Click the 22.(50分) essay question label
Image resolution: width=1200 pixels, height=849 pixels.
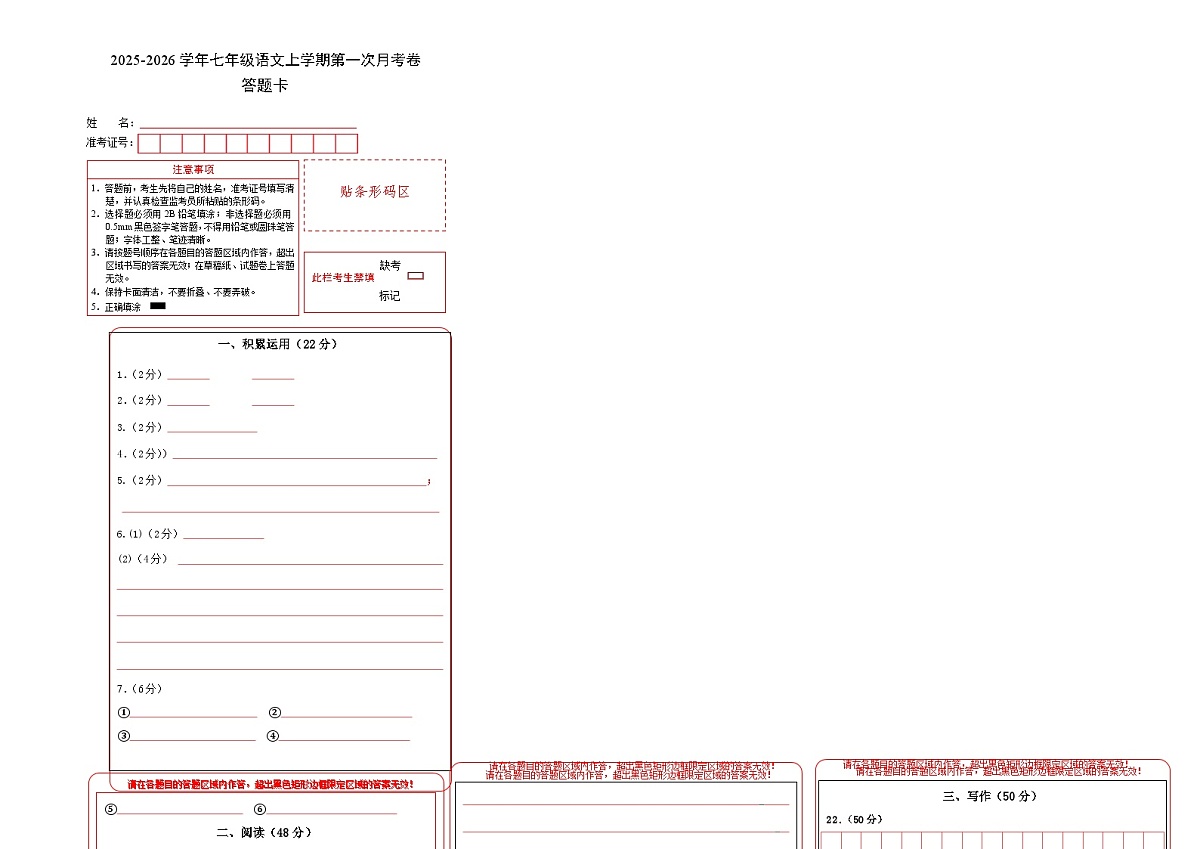point(855,820)
